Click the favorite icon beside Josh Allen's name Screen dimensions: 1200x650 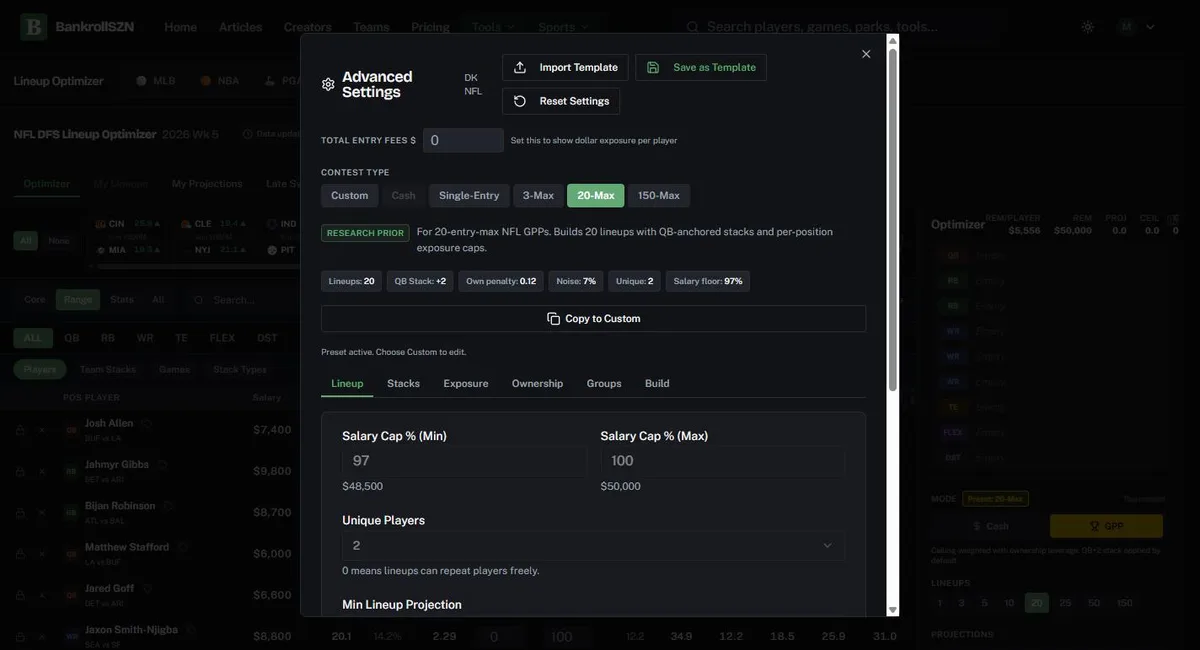(146, 423)
